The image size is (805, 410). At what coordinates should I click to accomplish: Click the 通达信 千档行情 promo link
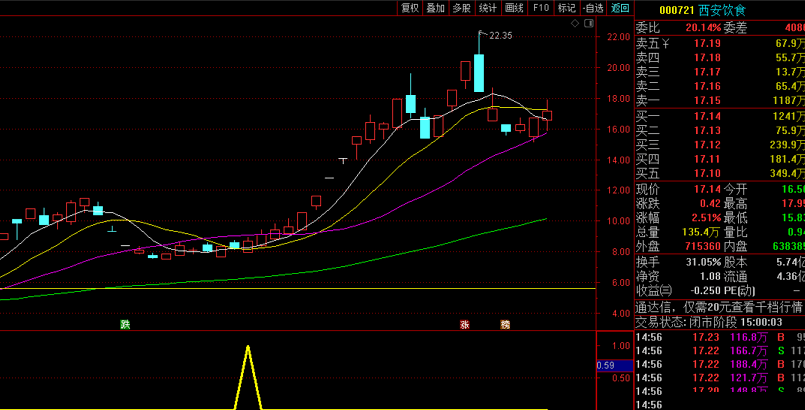point(719,307)
